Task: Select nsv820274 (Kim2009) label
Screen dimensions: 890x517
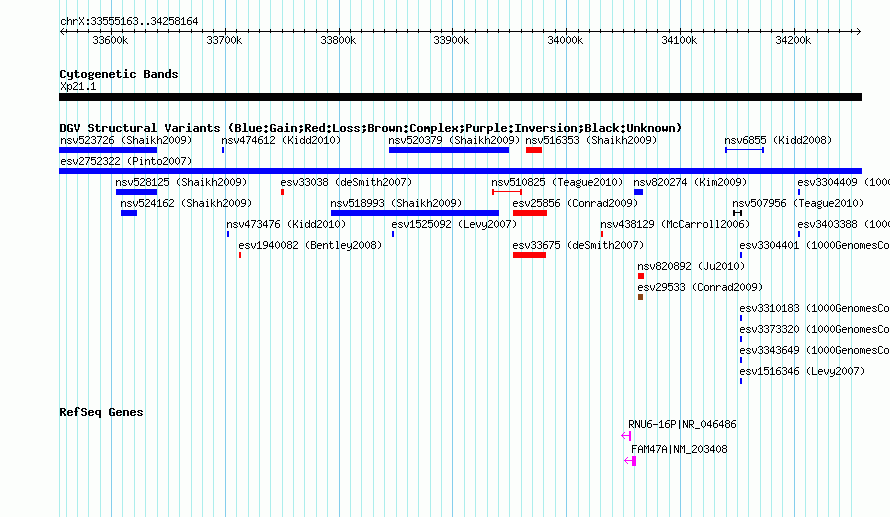Action: (690, 182)
